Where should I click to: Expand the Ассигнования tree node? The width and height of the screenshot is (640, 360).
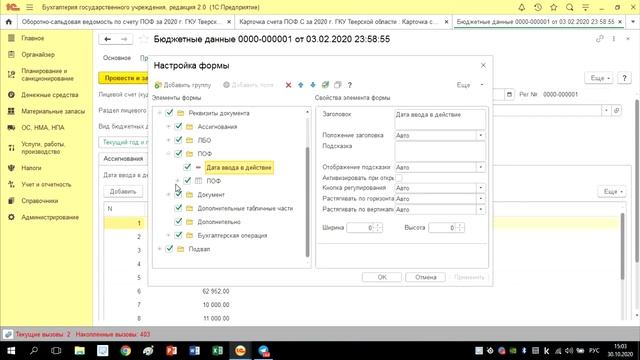[168, 127]
